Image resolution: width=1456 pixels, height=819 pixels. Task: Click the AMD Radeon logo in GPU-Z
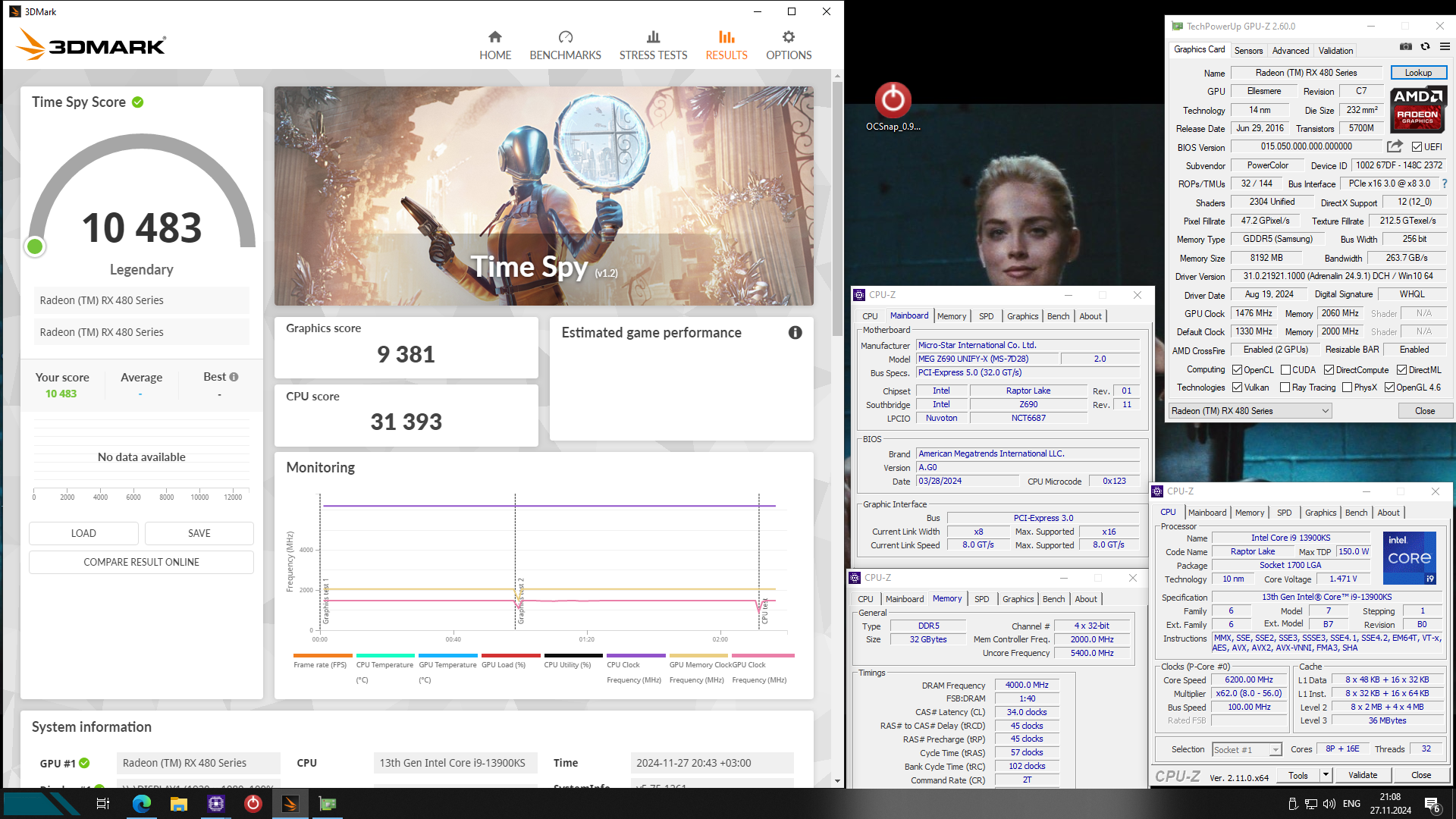pos(1417,110)
